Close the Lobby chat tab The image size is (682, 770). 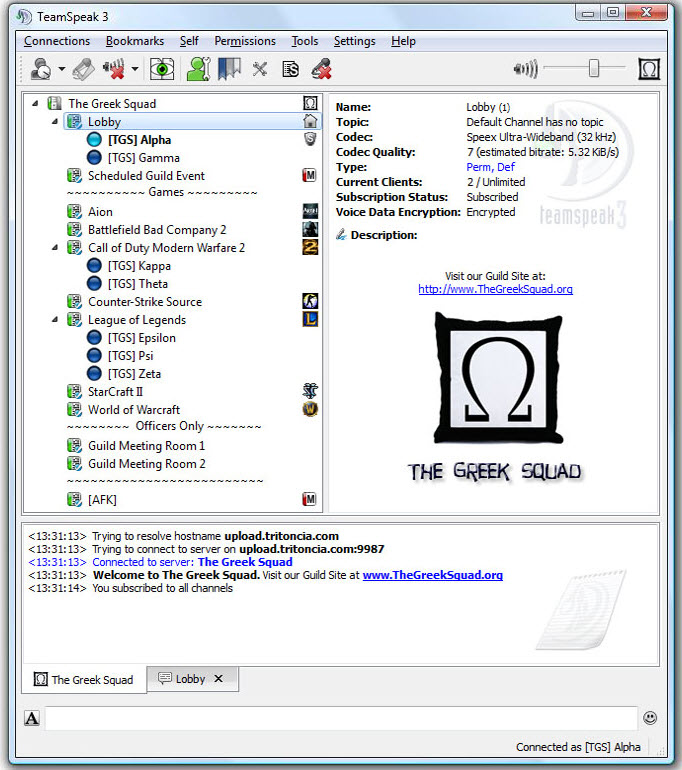coord(219,679)
